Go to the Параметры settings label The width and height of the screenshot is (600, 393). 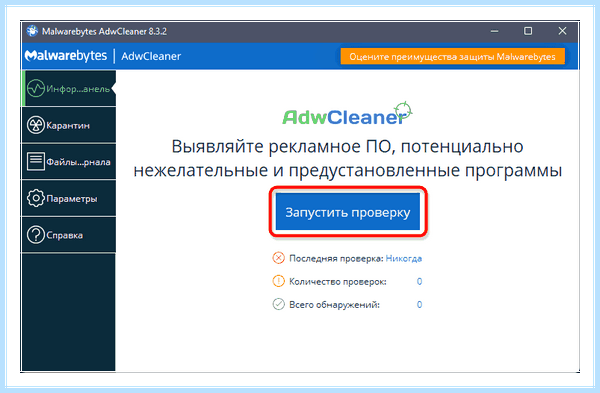tap(72, 199)
